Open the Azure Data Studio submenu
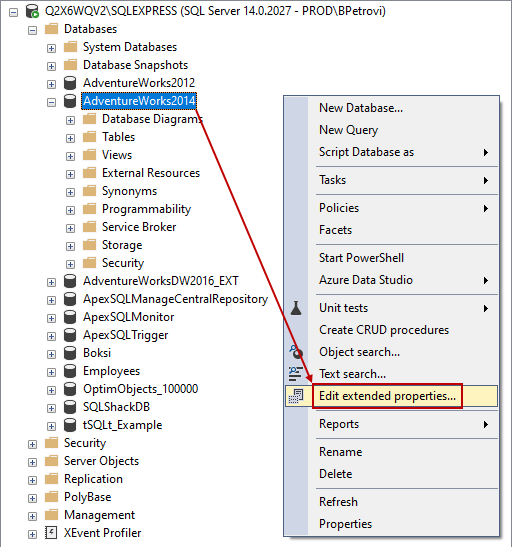 tap(392, 280)
